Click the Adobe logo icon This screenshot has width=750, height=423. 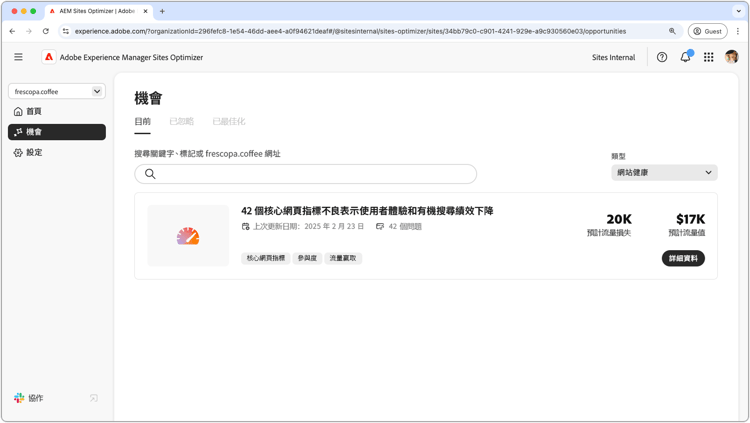click(49, 57)
